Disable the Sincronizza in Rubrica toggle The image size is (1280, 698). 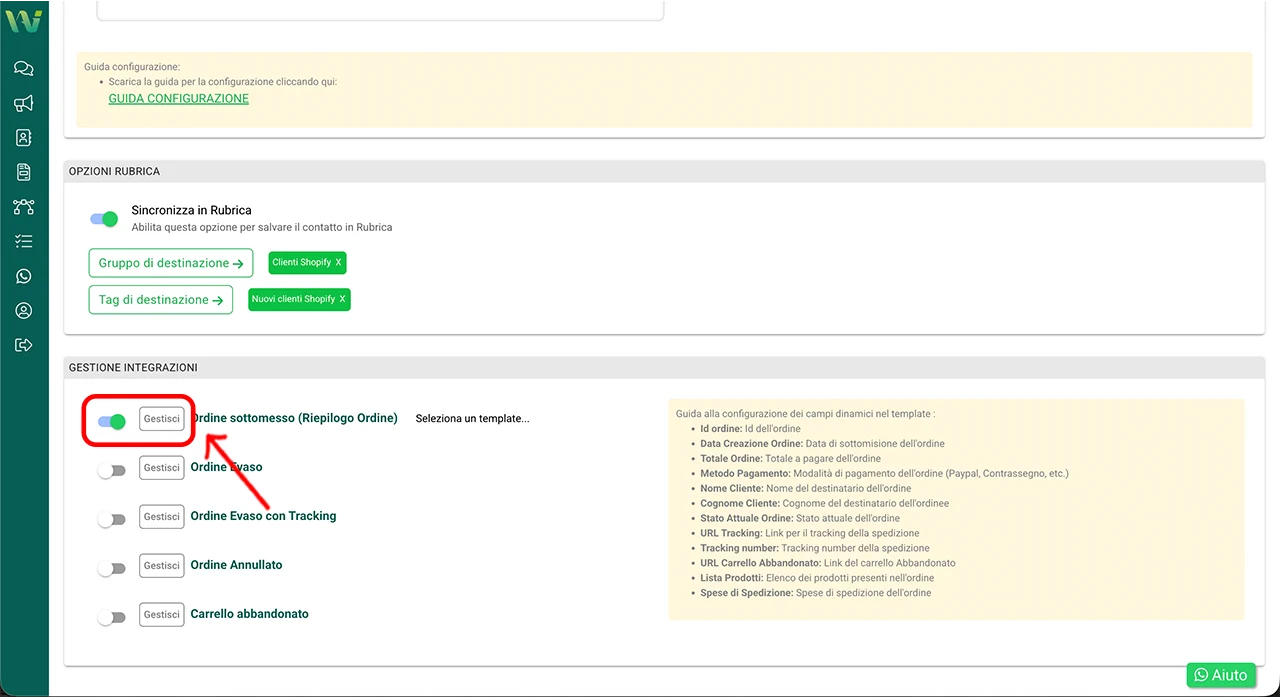point(104,219)
